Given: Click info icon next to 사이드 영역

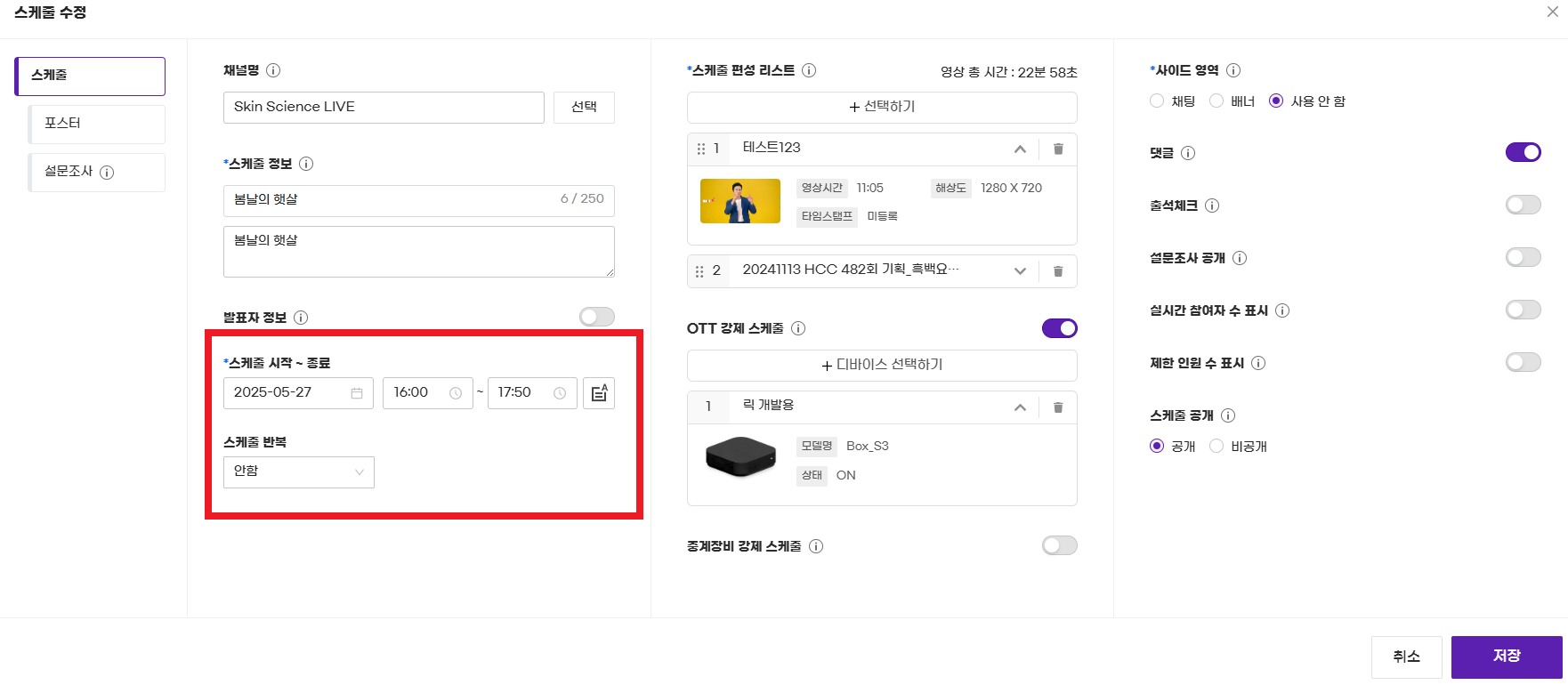Looking at the screenshot, I should [1233, 70].
